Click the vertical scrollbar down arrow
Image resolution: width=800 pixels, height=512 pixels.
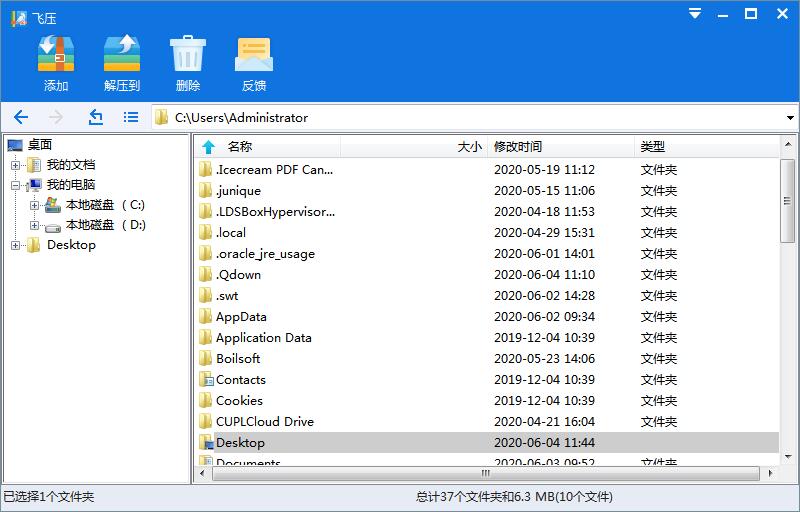point(787,455)
